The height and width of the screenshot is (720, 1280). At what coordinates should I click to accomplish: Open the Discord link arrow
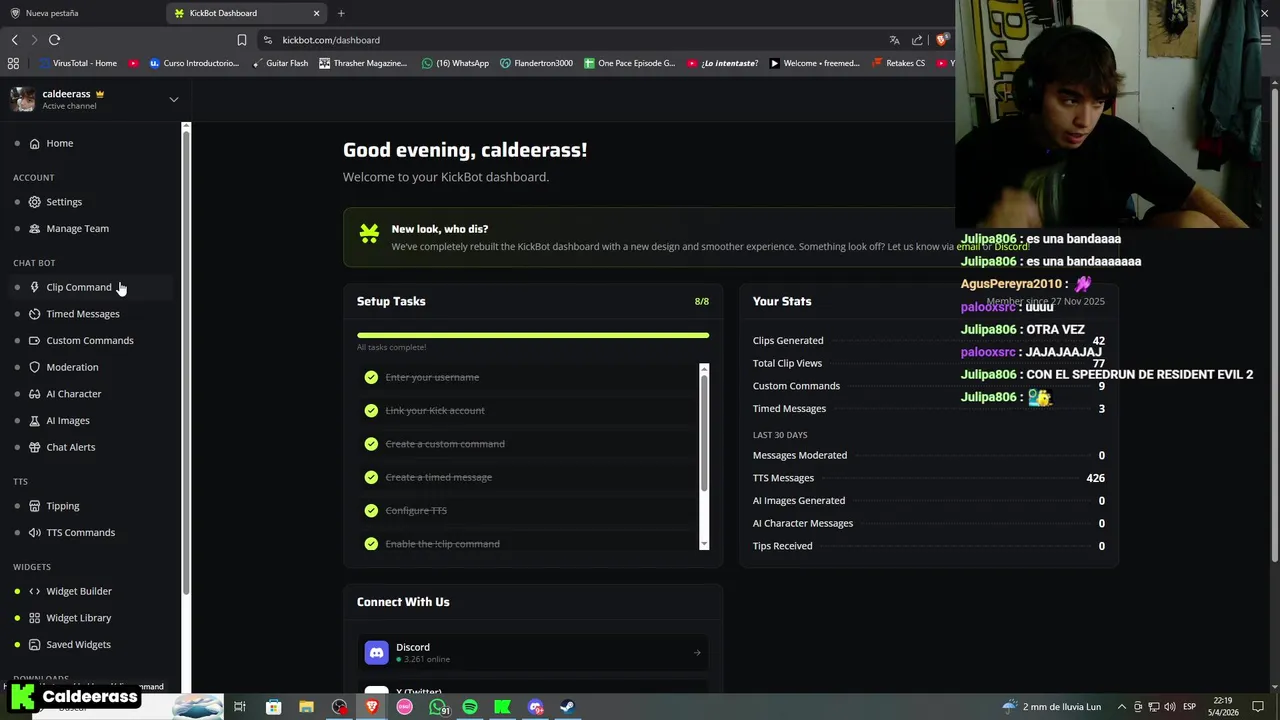point(697,653)
